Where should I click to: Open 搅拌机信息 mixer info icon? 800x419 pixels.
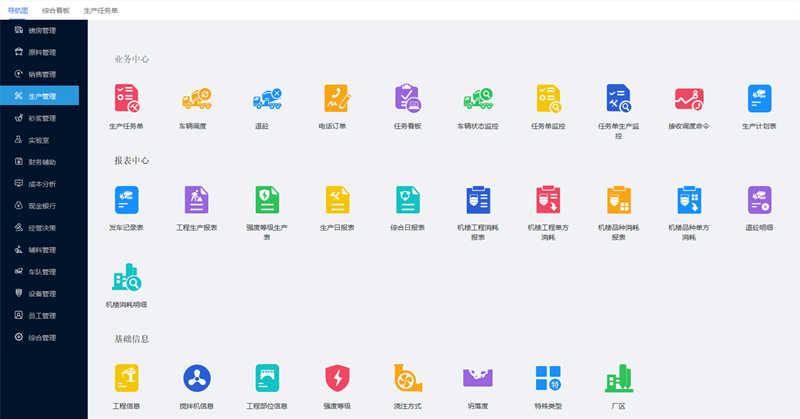point(196,378)
